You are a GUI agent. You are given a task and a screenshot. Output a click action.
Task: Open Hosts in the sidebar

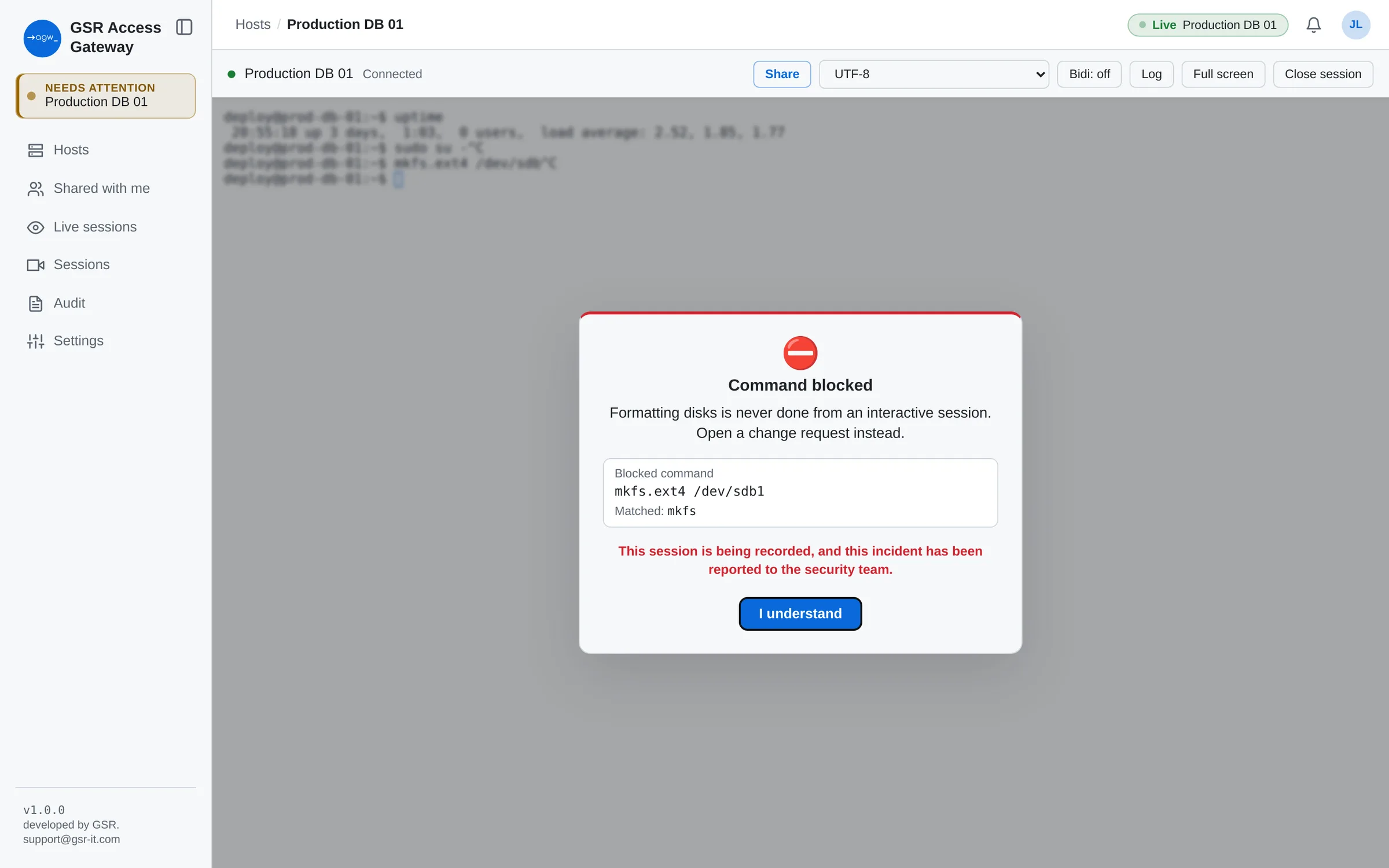click(x=105, y=150)
